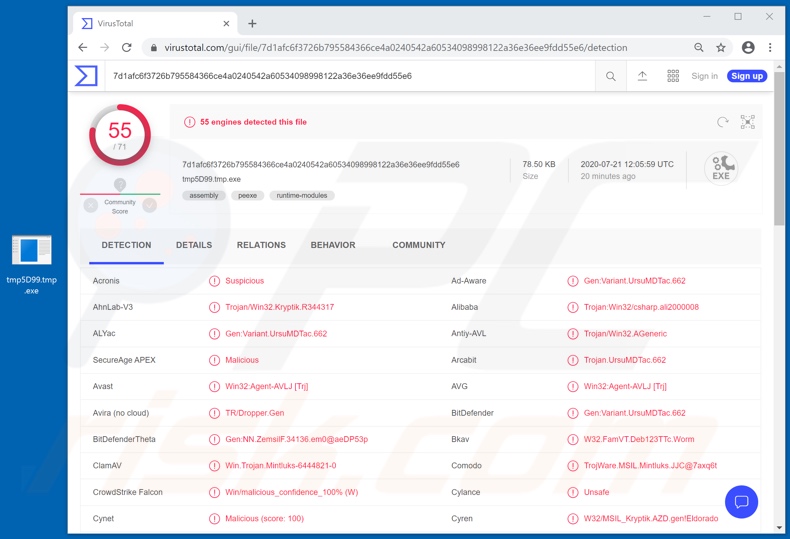Click the community score question mark
The image size is (790, 539).
coord(120,184)
